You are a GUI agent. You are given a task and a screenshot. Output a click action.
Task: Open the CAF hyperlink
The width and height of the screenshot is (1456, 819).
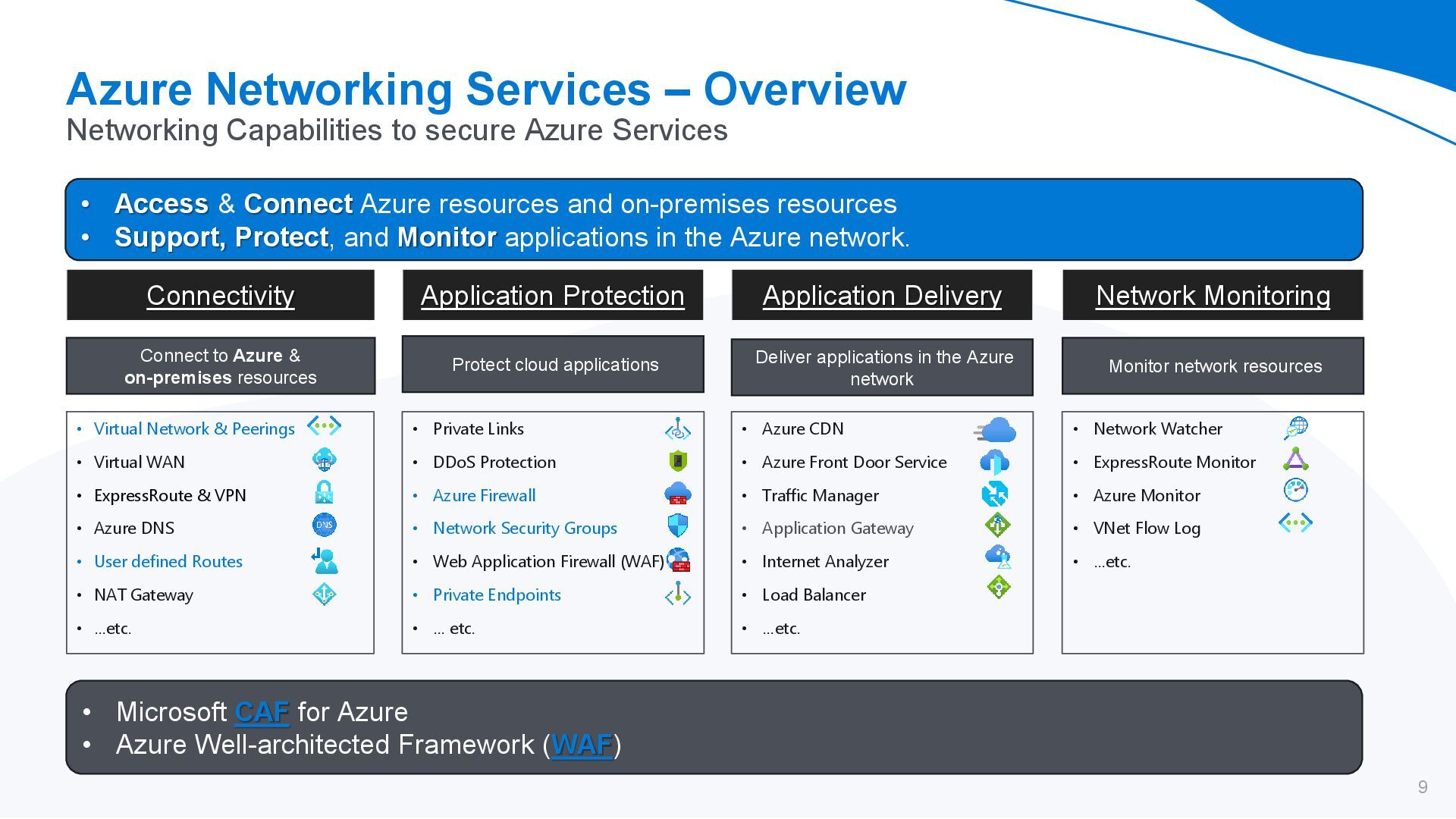coord(262,712)
